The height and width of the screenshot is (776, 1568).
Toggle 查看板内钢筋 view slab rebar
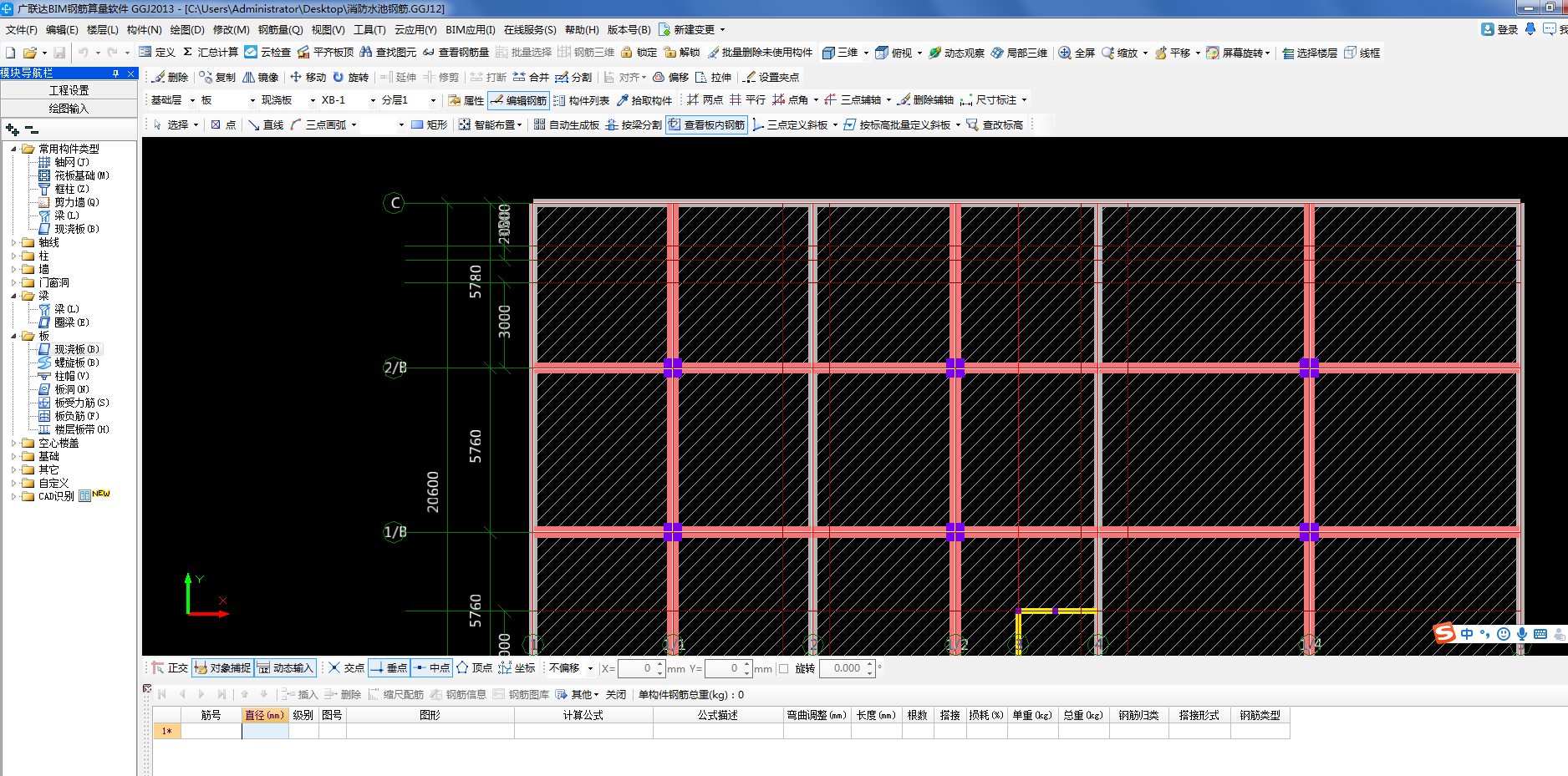[x=706, y=124]
